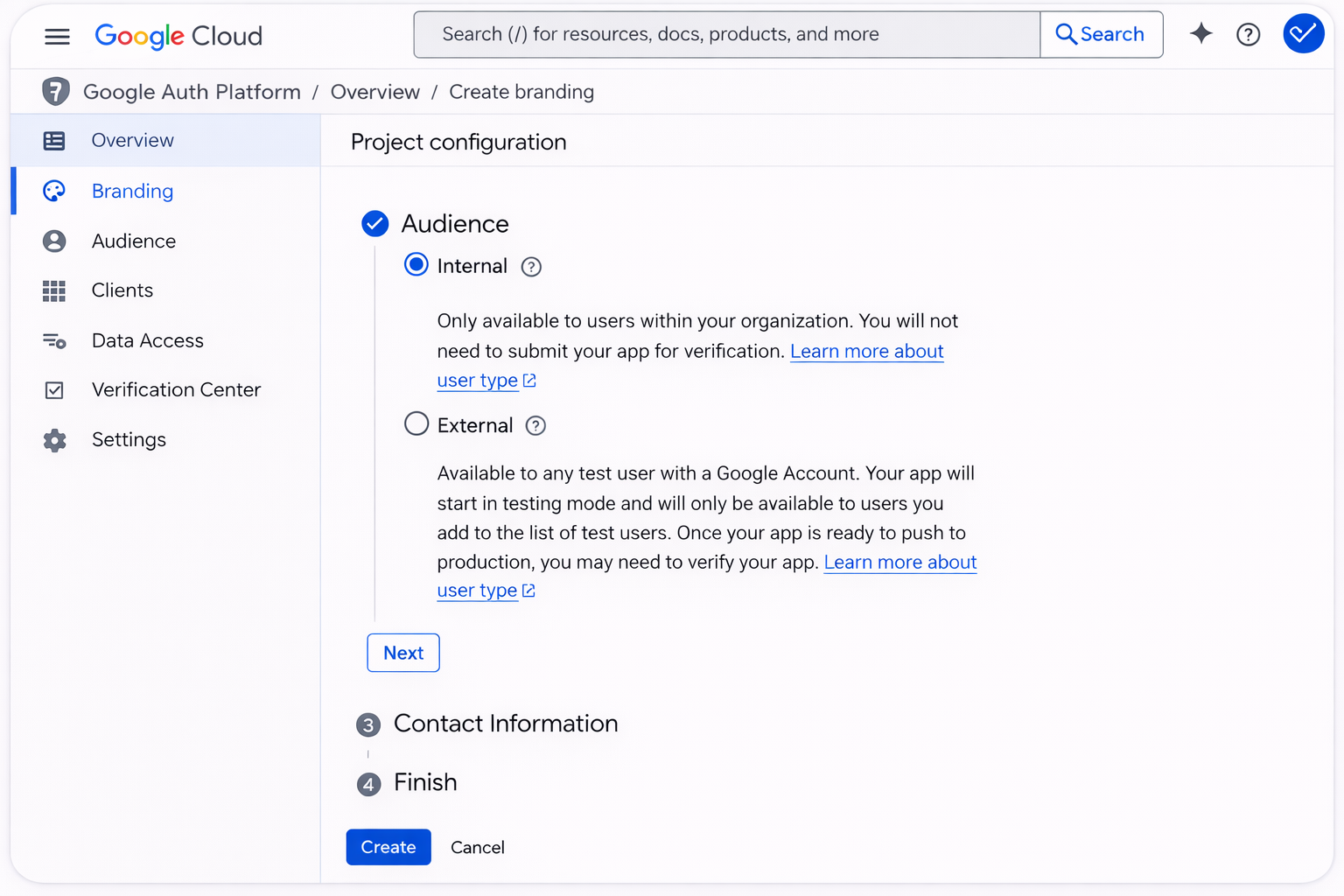Collapse the Audience step header

point(454,224)
